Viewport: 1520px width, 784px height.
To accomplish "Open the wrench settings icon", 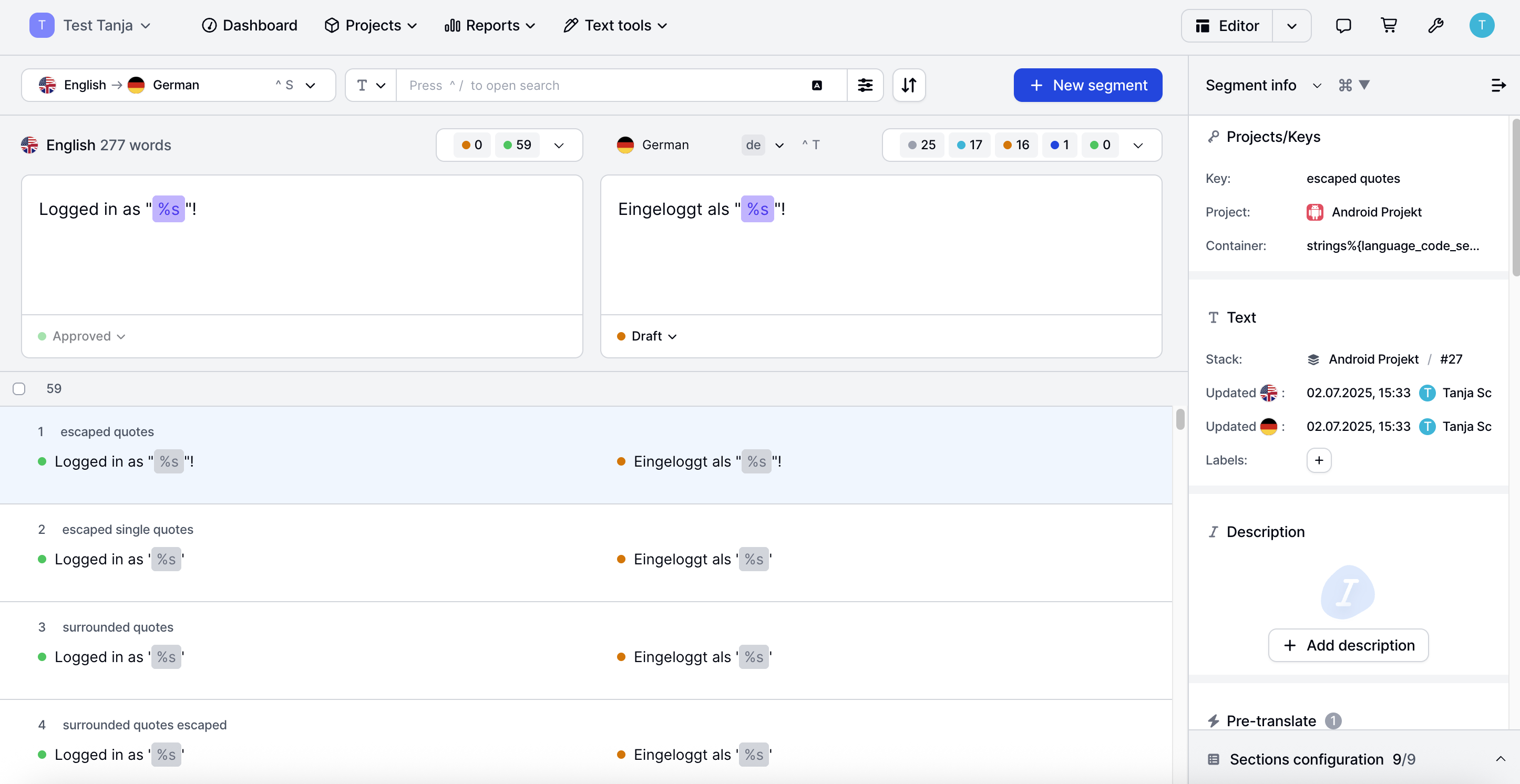I will coord(1435,25).
